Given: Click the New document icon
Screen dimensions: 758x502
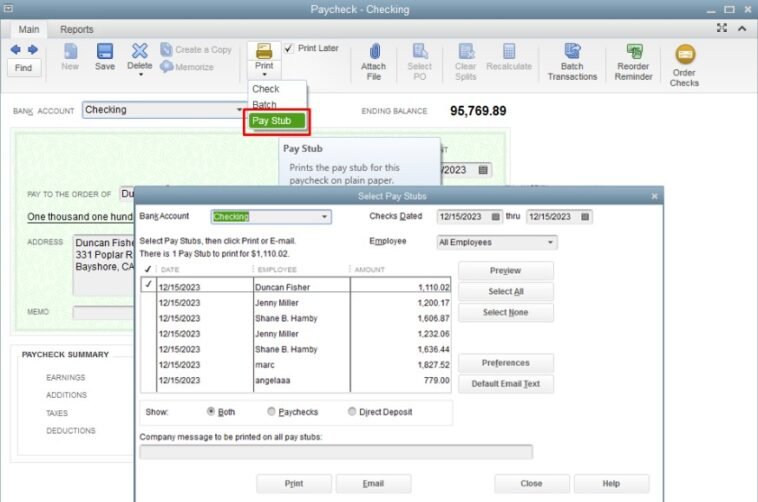Looking at the screenshot, I should point(71,51).
